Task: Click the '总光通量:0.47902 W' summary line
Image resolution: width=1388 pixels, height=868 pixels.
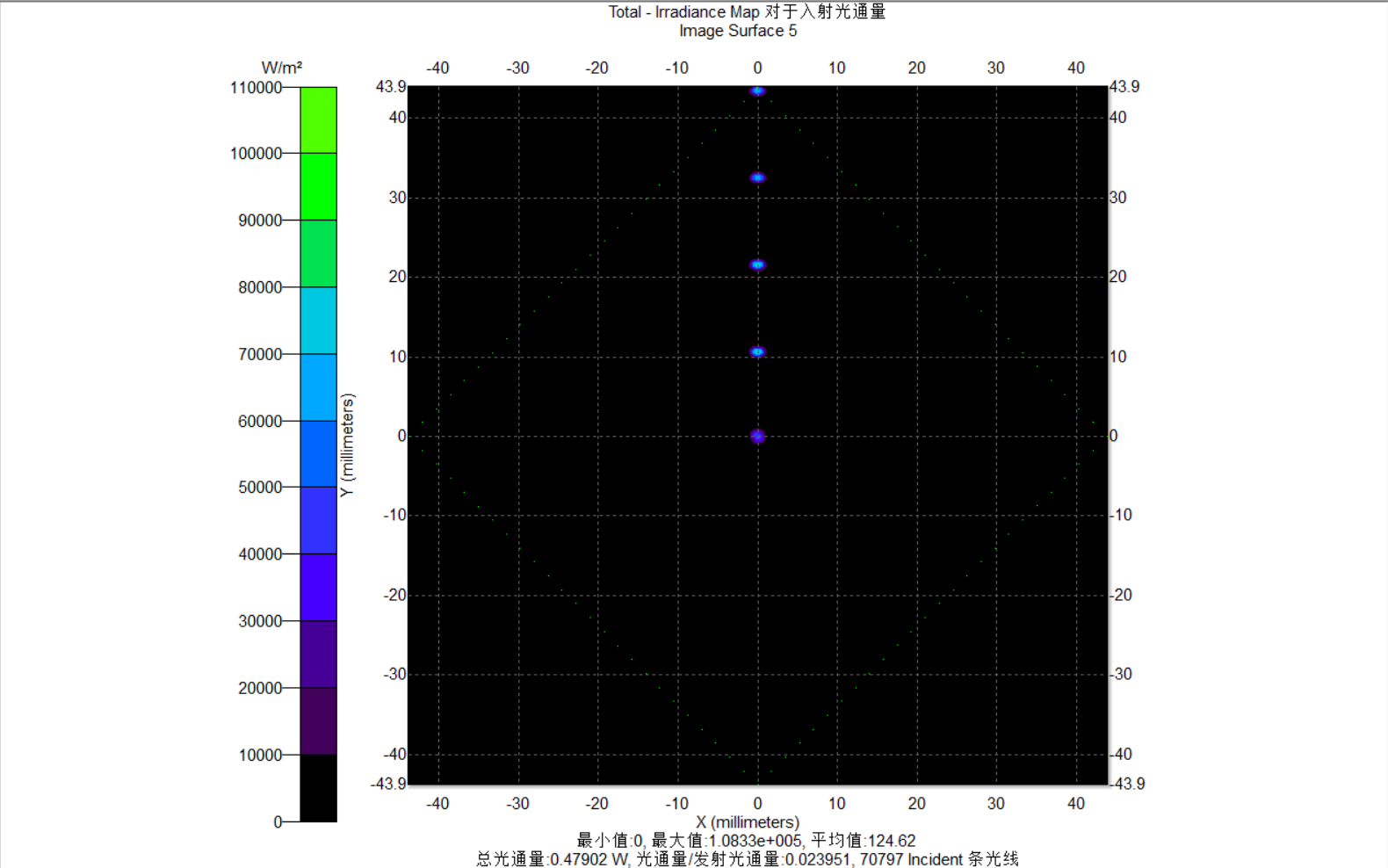Action: (748, 859)
